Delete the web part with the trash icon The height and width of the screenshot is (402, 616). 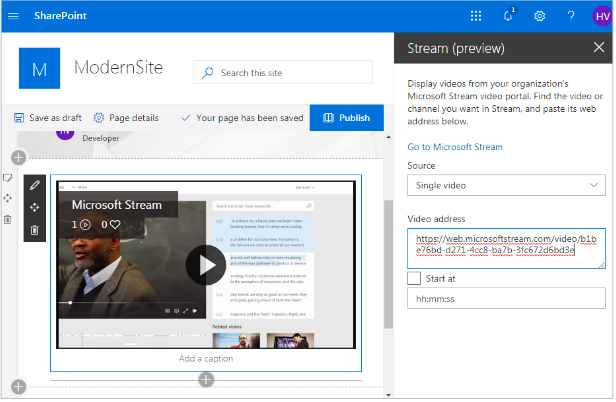35,231
